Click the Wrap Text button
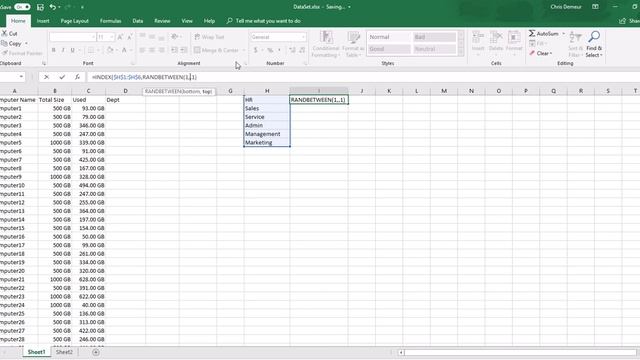Screen dimensions: 640x360 (x=209, y=37)
